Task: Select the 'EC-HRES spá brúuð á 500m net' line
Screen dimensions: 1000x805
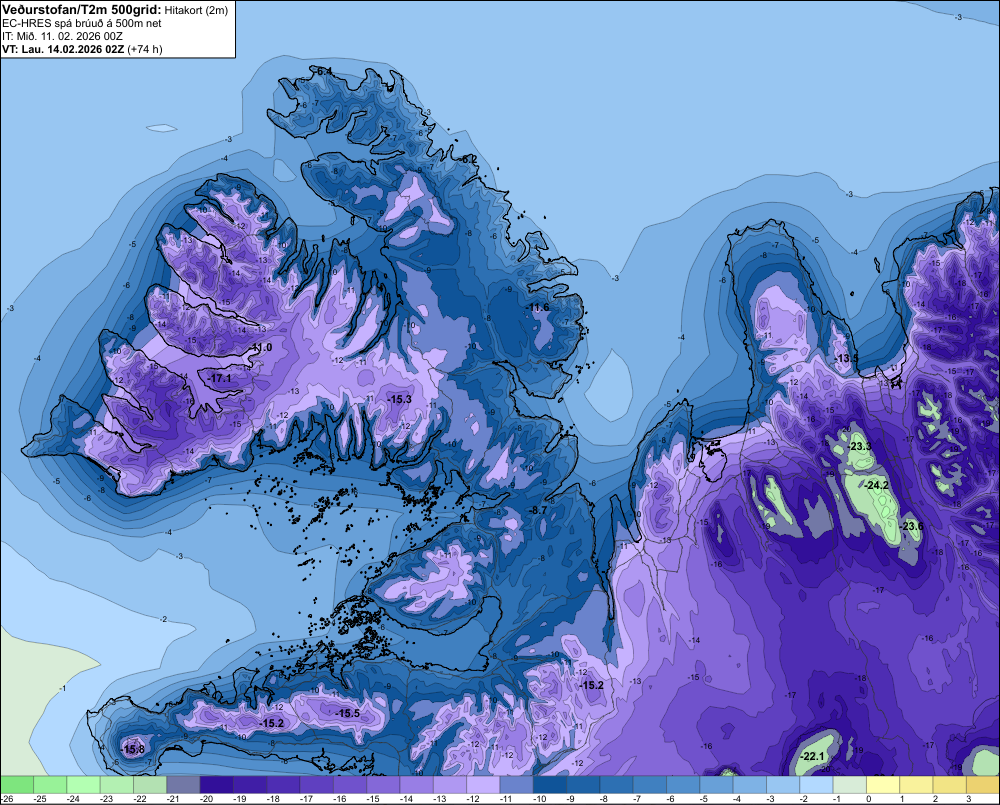Action: tap(82, 24)
